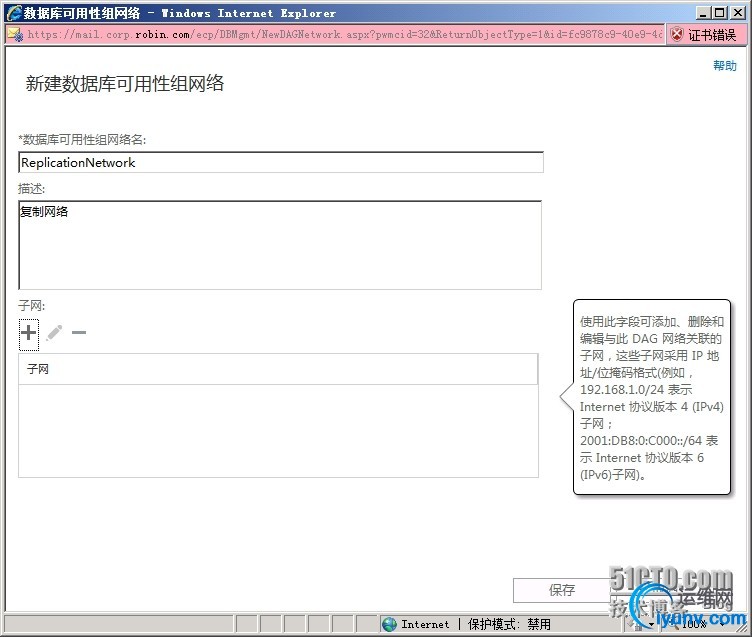This screenshot has width=752, height=637.
Task: Open the 帮助 help link
Action: (x=725, y=66)
